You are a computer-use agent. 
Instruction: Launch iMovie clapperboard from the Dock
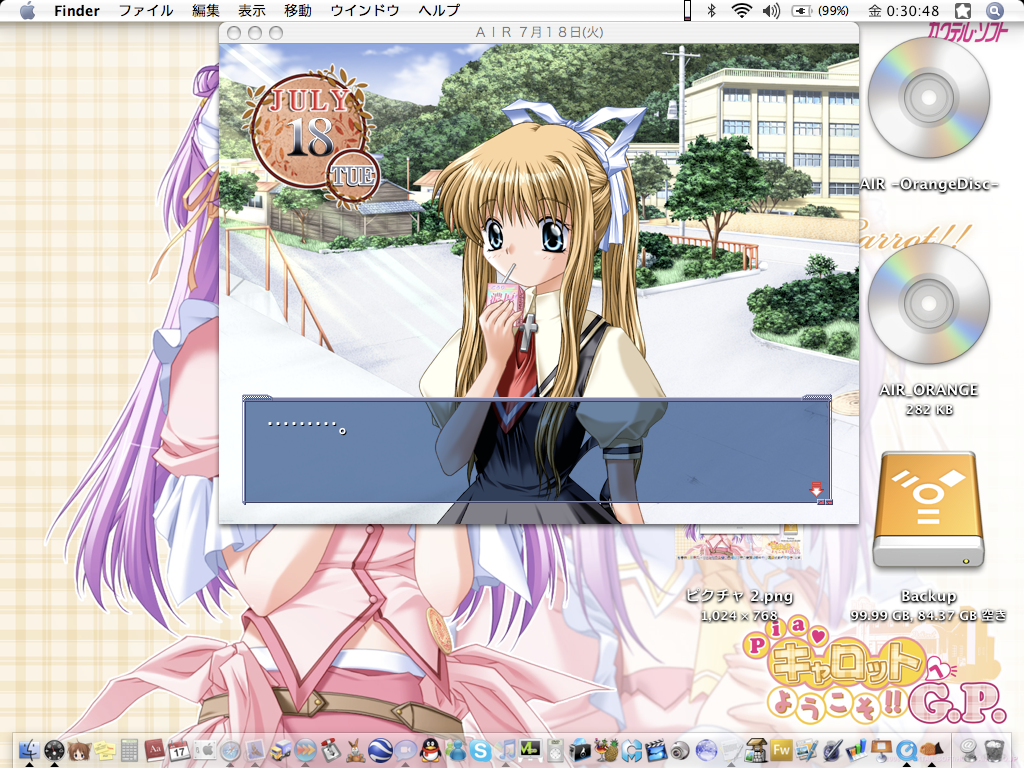[656, 750]
